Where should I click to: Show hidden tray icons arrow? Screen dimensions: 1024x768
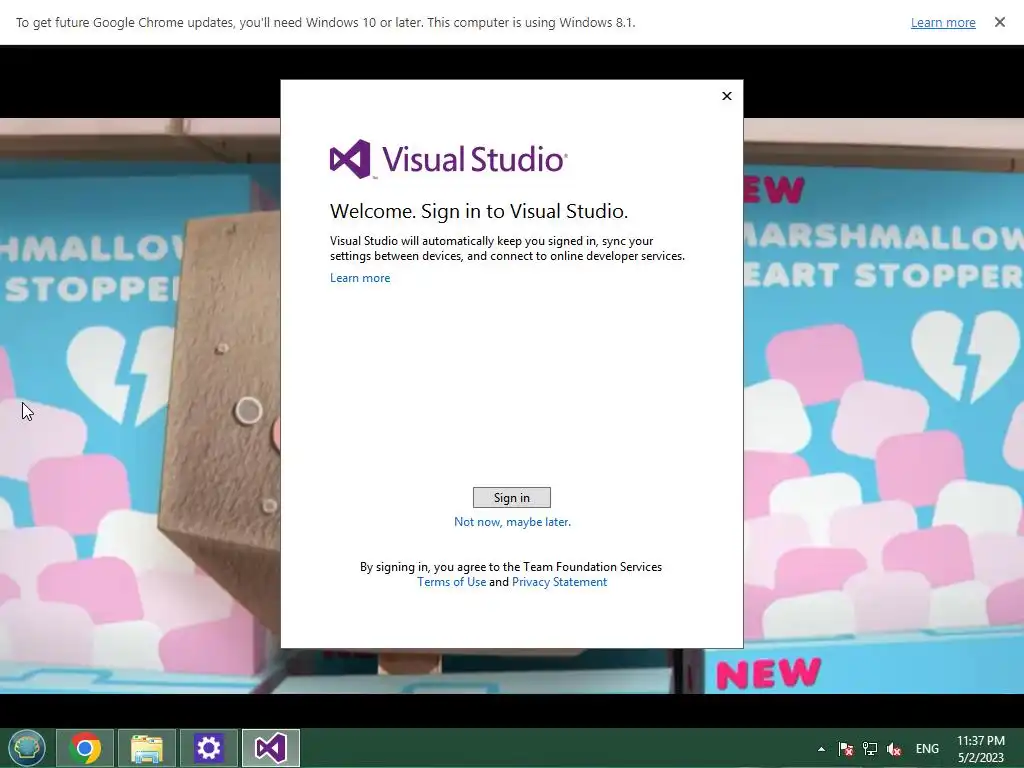coord(821,749)
